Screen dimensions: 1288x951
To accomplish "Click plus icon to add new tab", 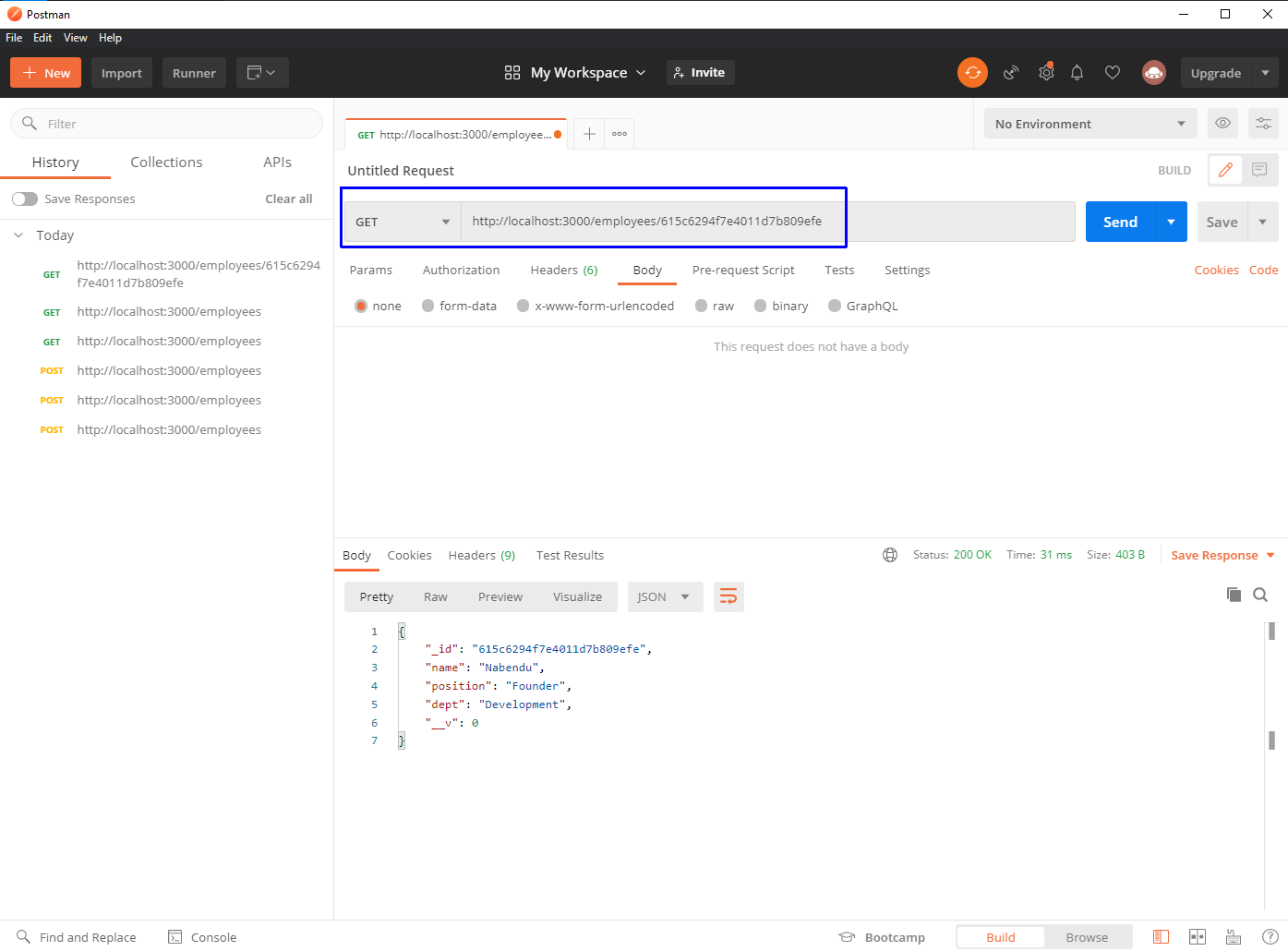I will [x=589, y=134].
